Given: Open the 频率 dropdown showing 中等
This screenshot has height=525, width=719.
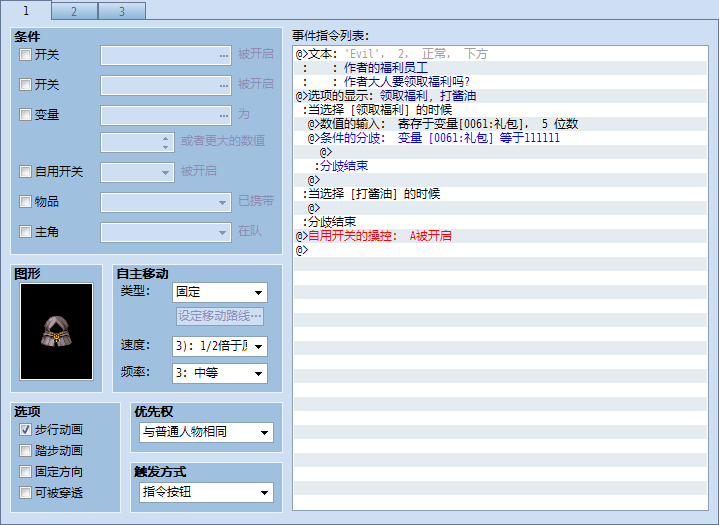Looking at the screenshot, I should [x=220, y=373].
